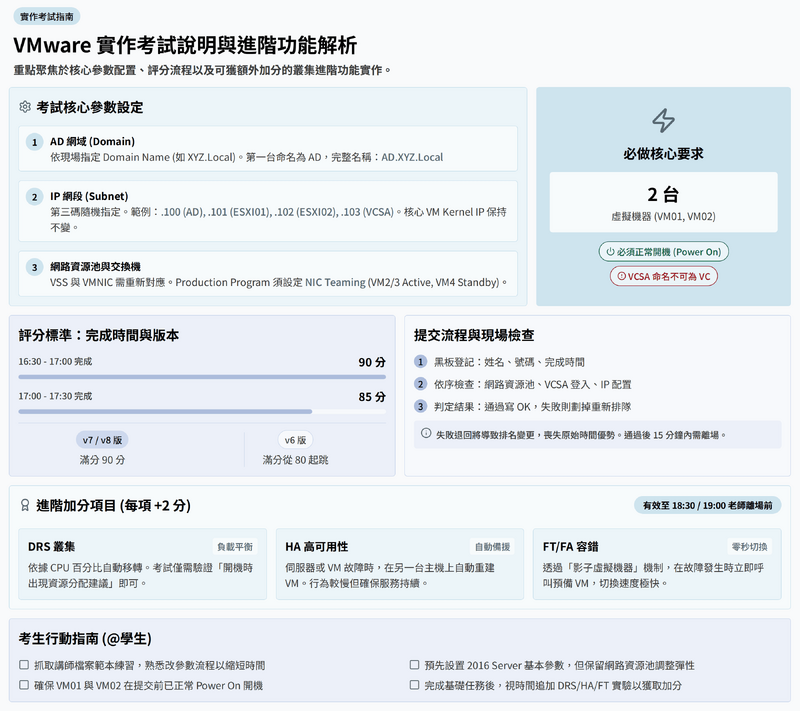Click the lightning bolt icon above 必做核心要求
Viewport: 800px width, 711px height.
tap(663, 121)
